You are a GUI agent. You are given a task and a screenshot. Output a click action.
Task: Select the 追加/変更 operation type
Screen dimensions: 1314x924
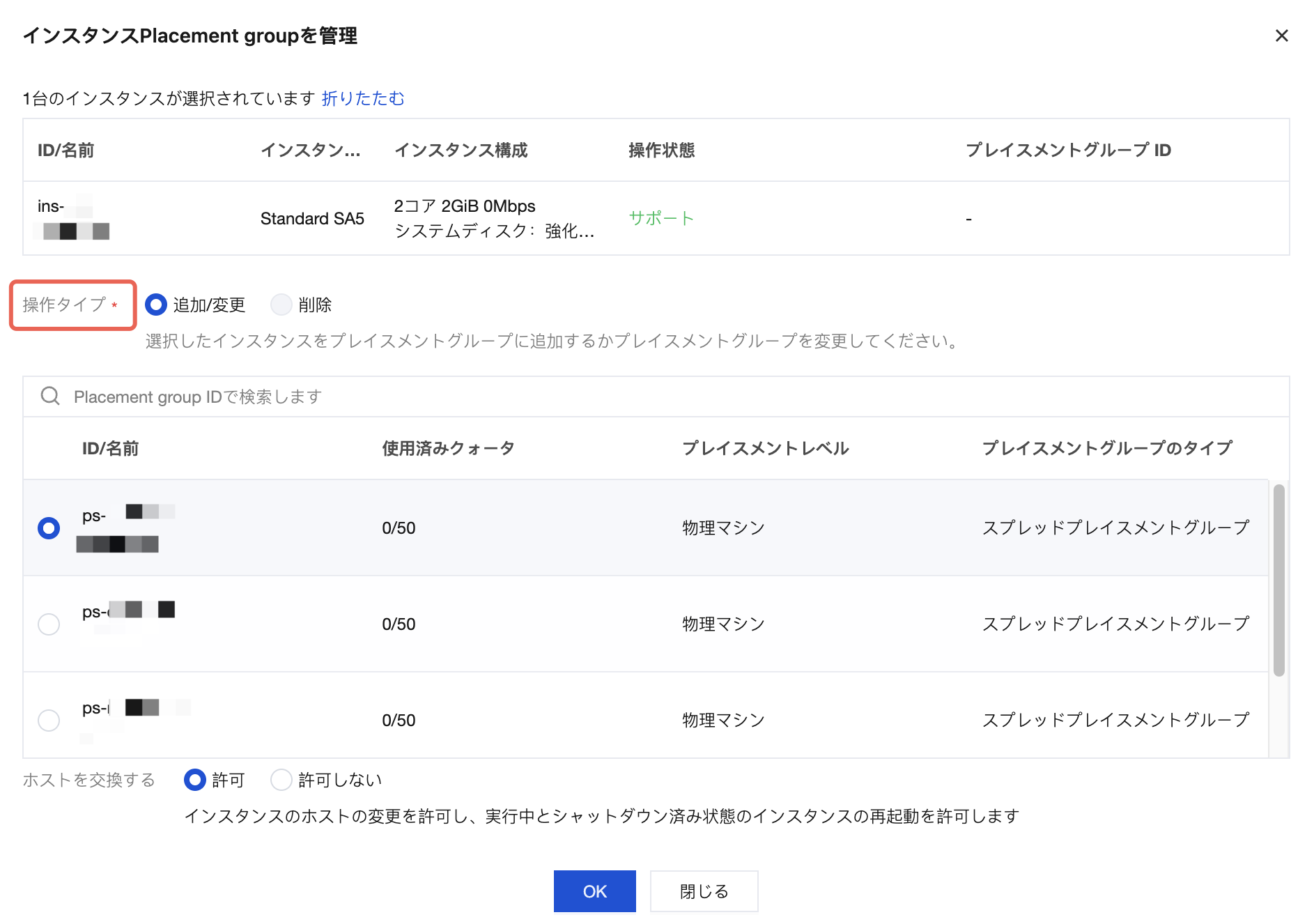coord(156,305)
